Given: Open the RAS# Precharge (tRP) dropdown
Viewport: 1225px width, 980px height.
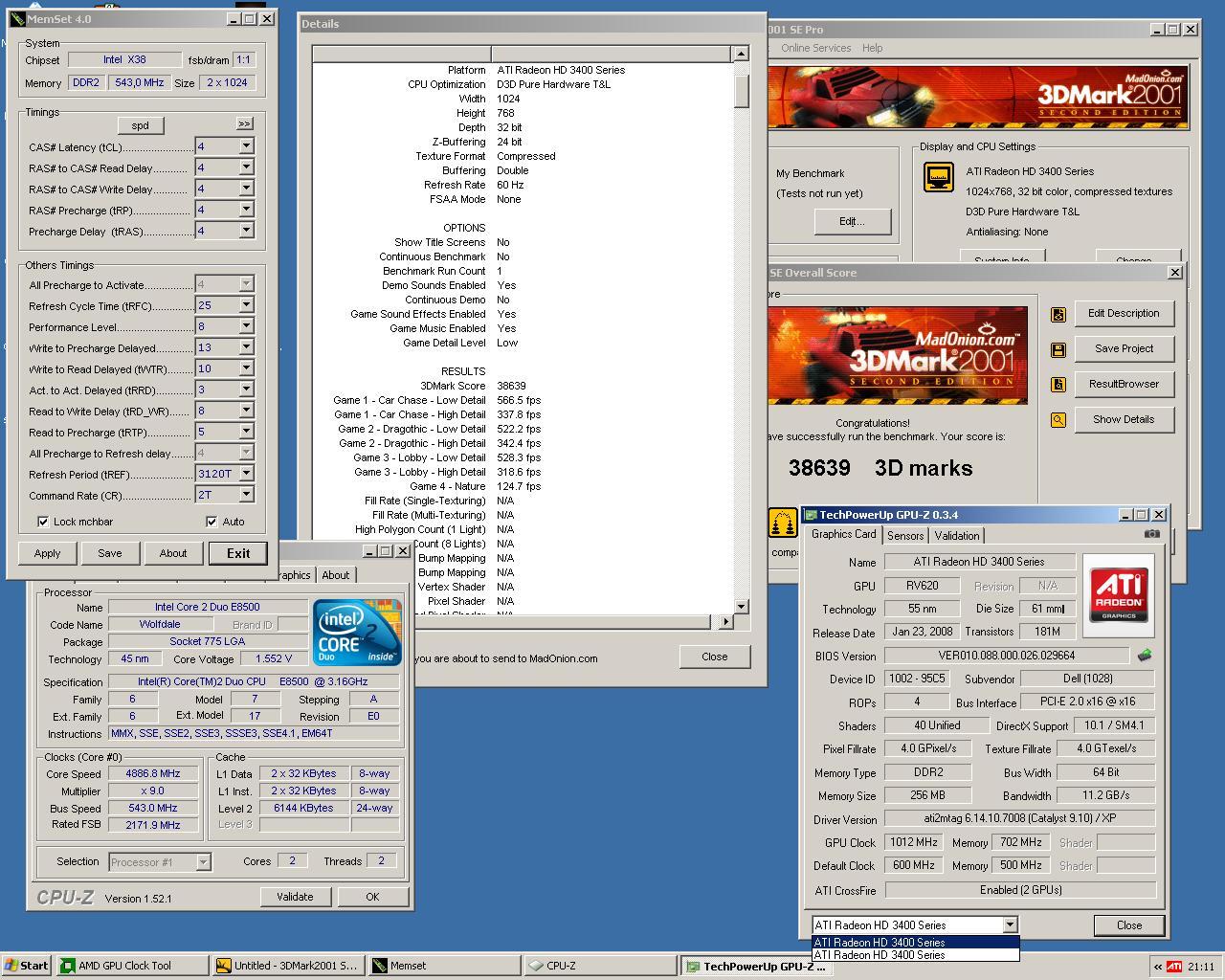Looking at the screenshot, I should tap(246, 210).
